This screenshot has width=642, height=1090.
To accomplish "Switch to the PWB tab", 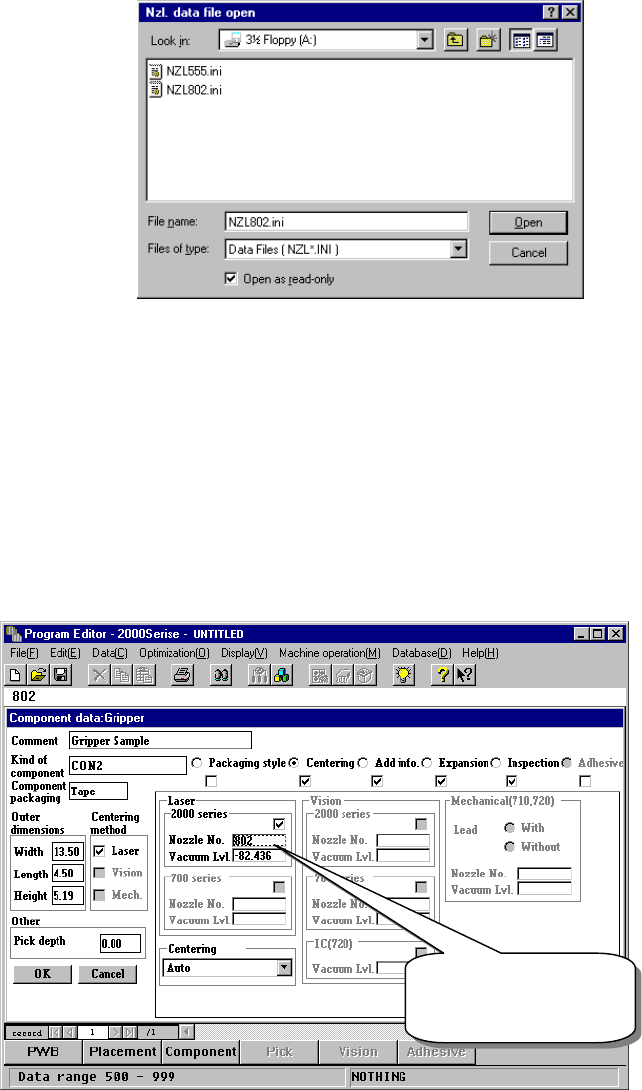I will click(x=43, y=1052).
